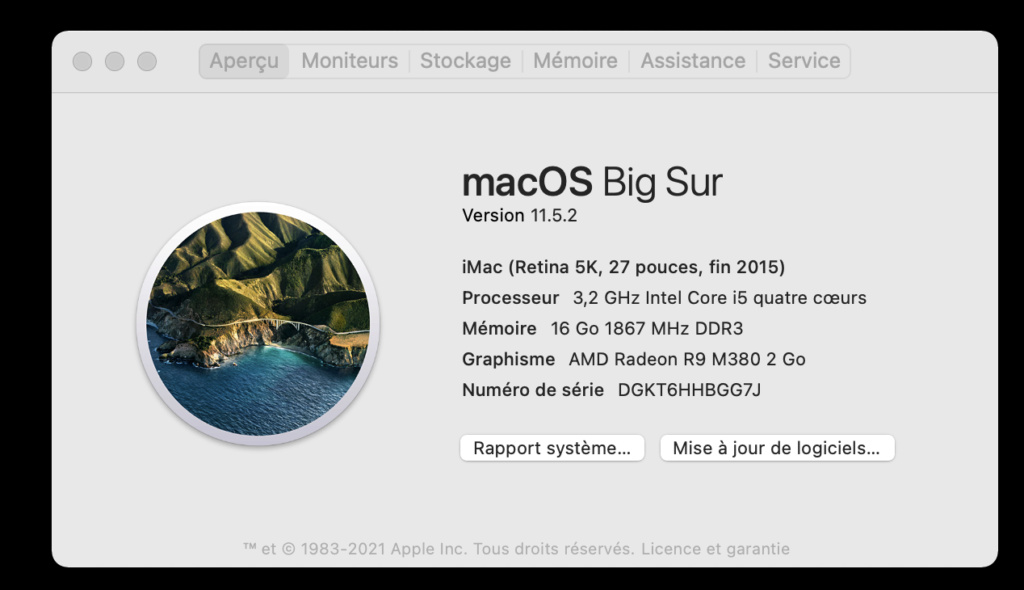Click the AMD Radeon R9 M380 2 Go value
Screen dimensions: 1024x590
coord(687,359)
